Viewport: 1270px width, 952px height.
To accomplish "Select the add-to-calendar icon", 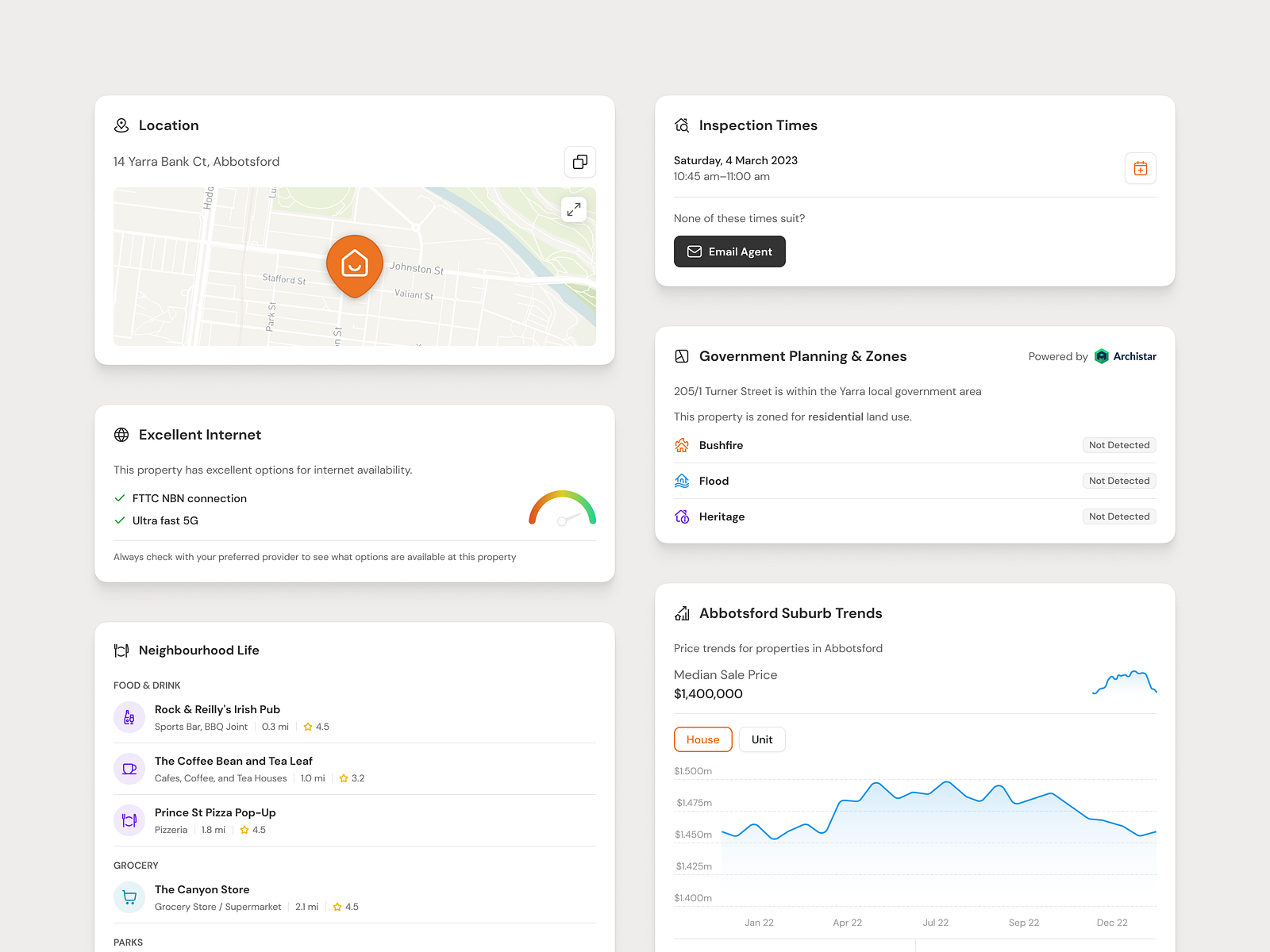I will click(1140, 168).
